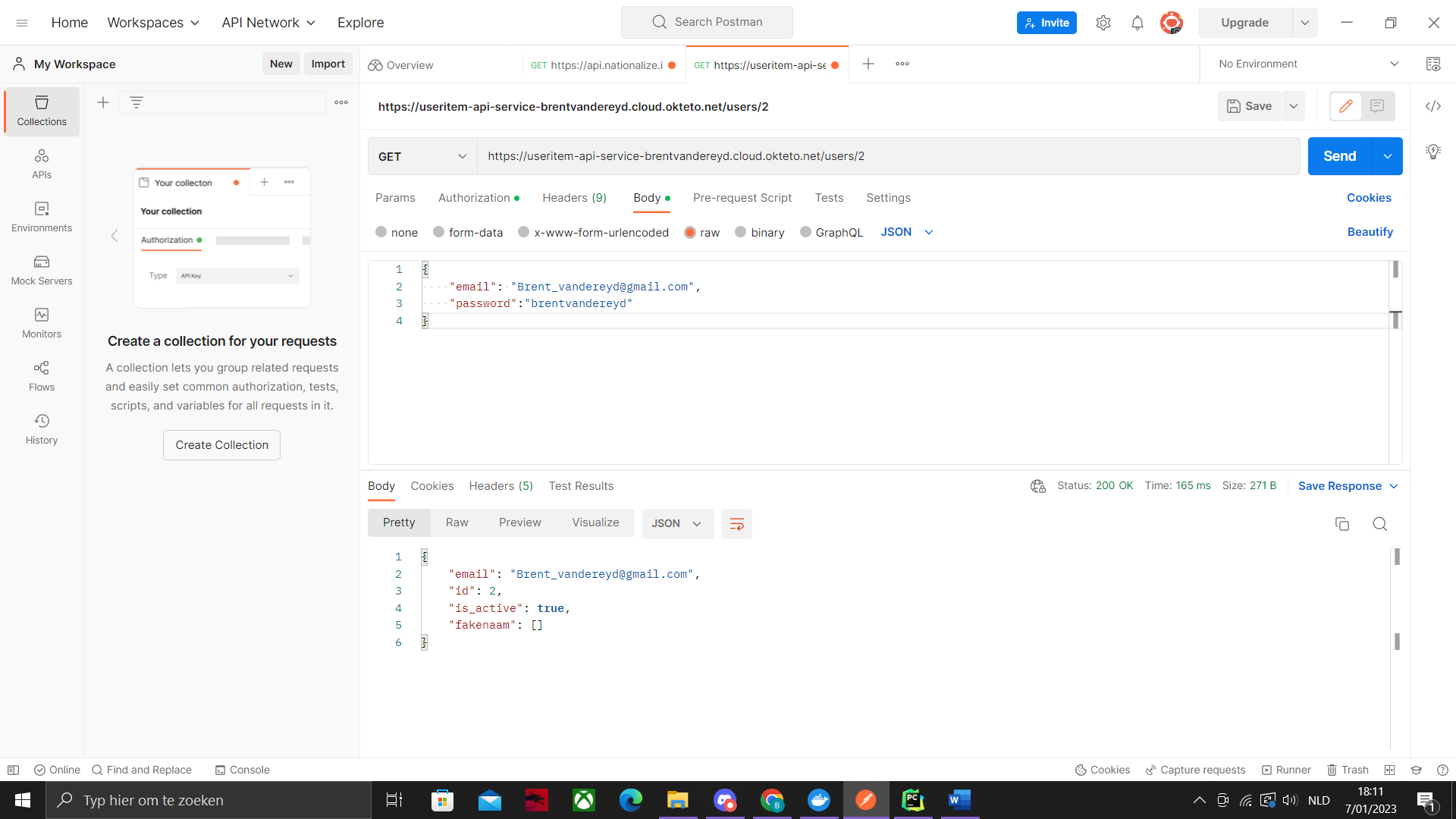1456x819 pixels.
Task: Select GraphQL body format
Action: (806, 232)
